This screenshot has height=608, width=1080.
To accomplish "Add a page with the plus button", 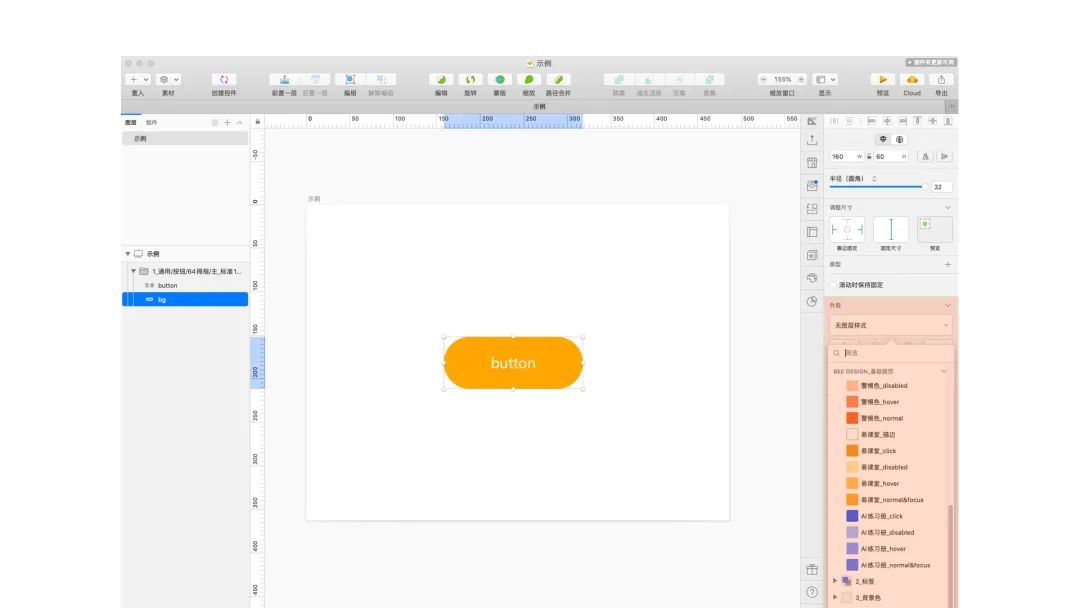I will pyautogui.click(x=227, y=123).
